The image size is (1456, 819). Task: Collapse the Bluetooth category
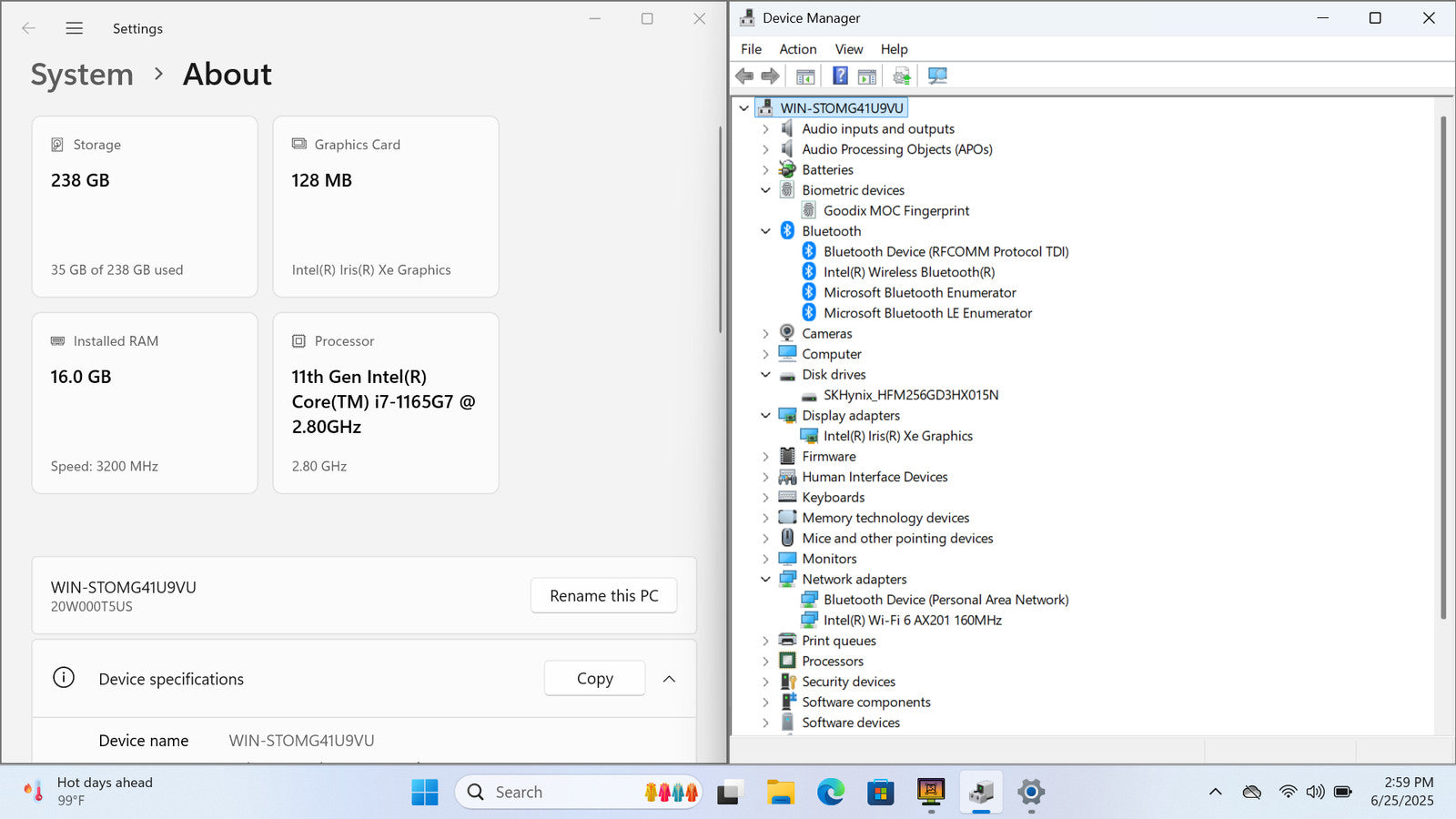(x=765, y=231)
